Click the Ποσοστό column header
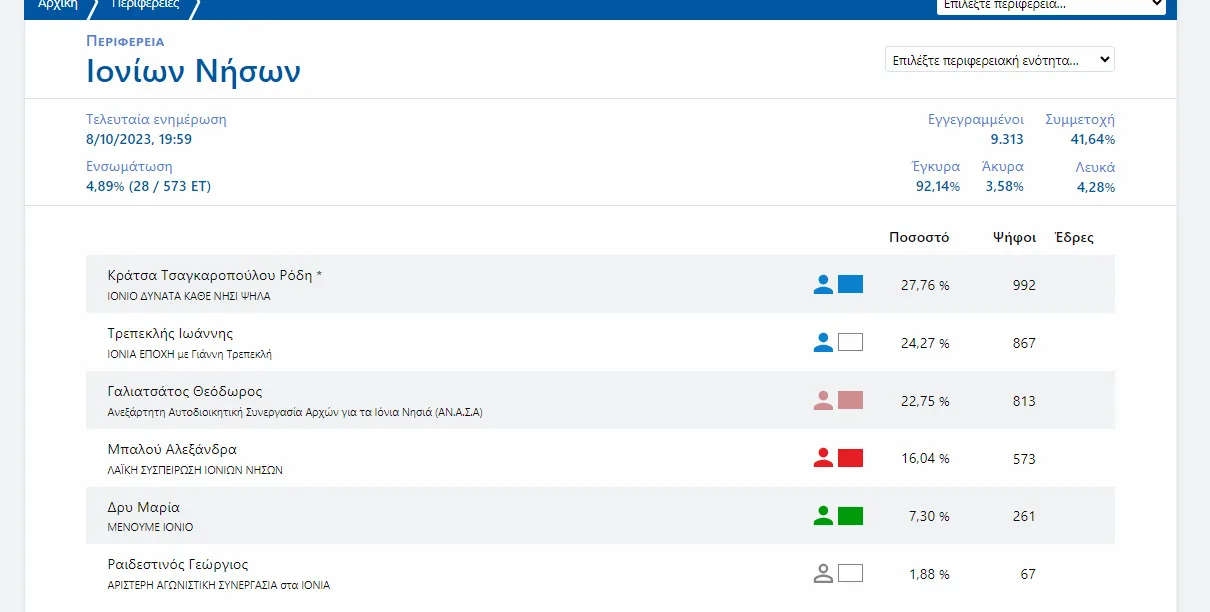 tap(919, 238)
